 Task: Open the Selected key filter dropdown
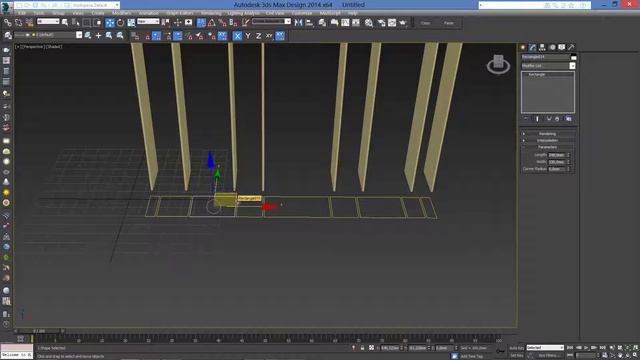point(545,348)
